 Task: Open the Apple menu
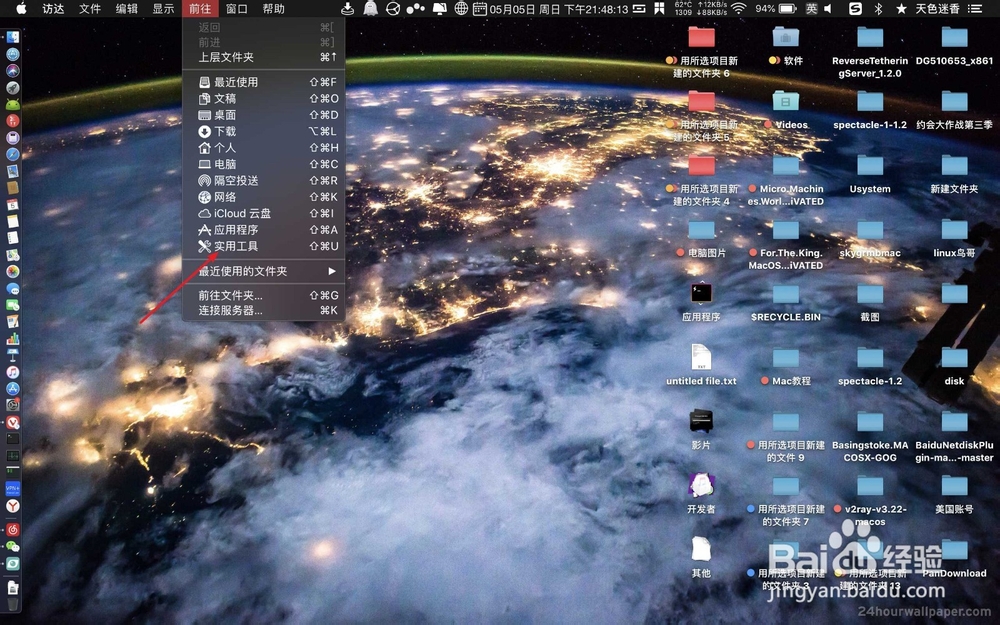[x=20, y=8]
